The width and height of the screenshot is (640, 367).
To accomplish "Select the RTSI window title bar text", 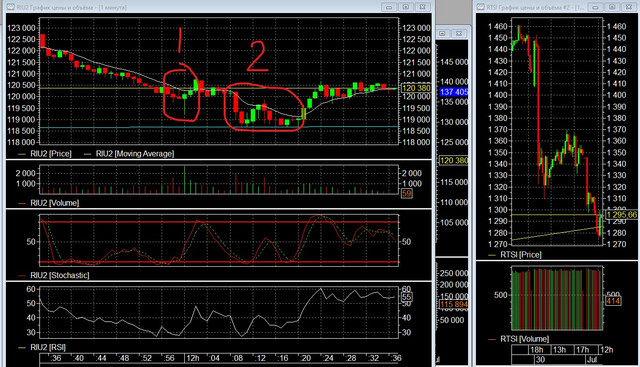I will point(535,7).
